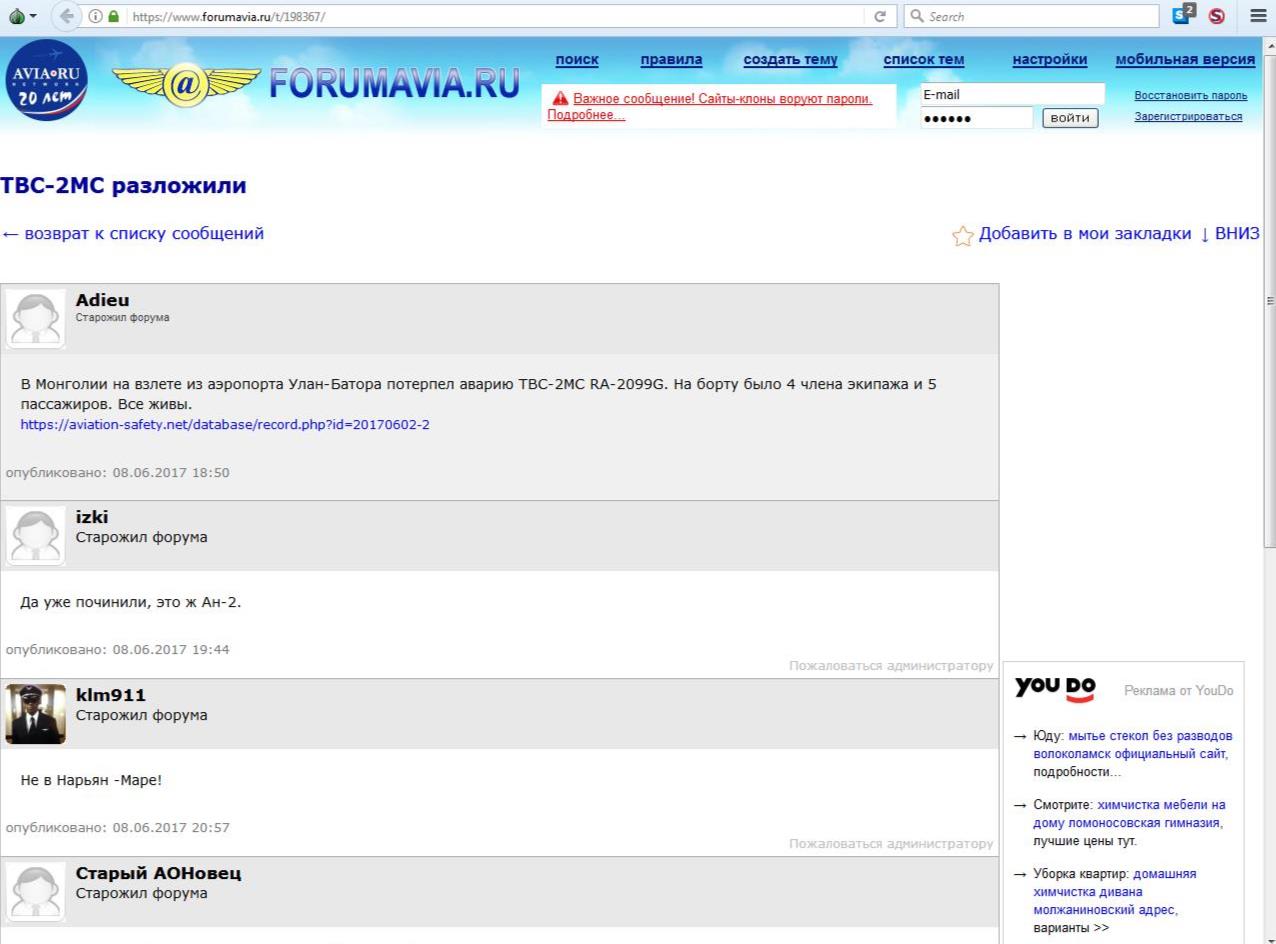Click the vertical page scrollbar

click(x=1270, y=300)
